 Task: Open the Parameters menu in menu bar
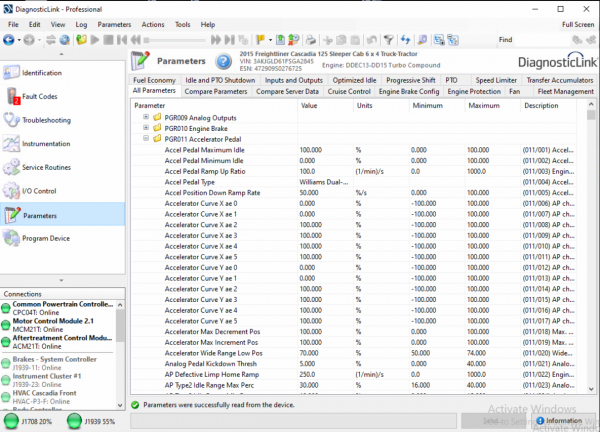114,23
